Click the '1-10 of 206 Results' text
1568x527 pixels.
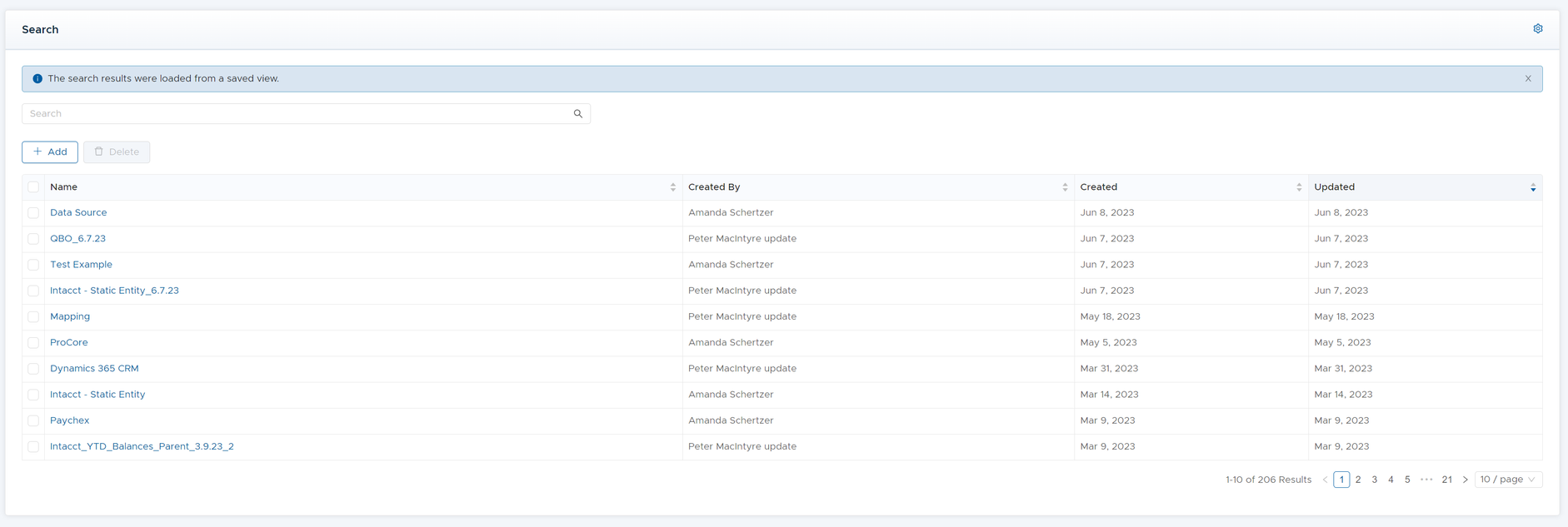coord(1268,480)
